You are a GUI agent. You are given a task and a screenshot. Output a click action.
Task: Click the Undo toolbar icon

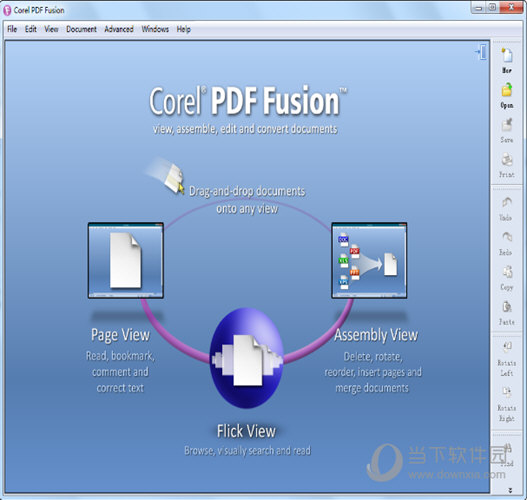507,203
